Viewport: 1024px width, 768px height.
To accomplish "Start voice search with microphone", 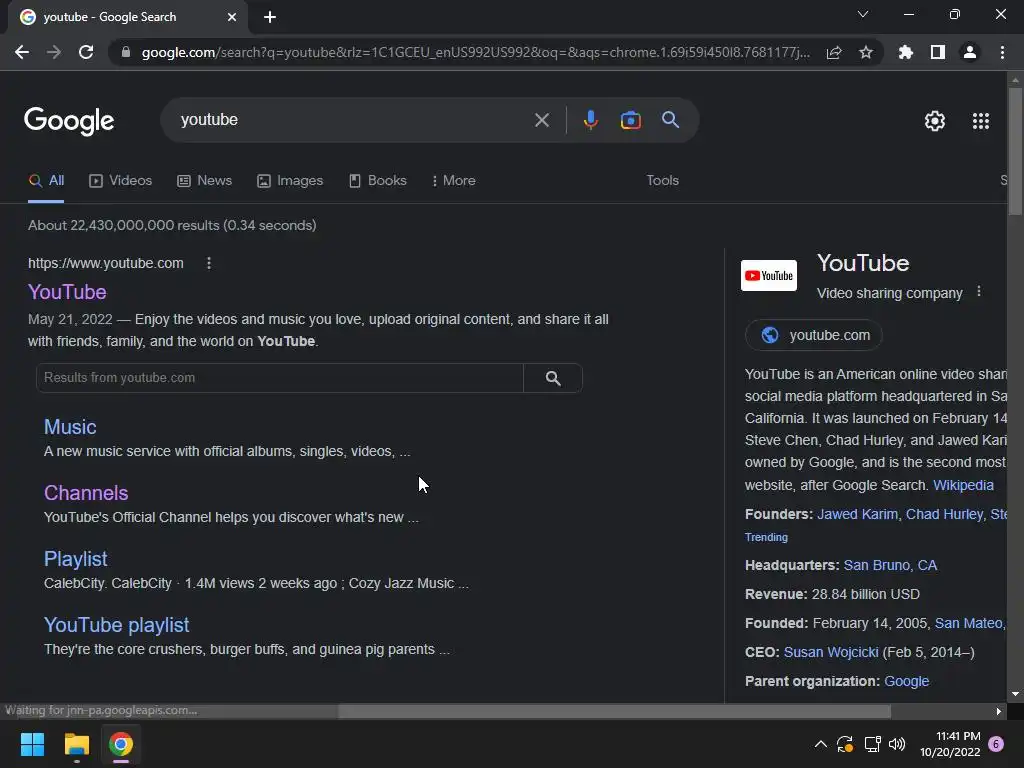I will pos(590,120).
